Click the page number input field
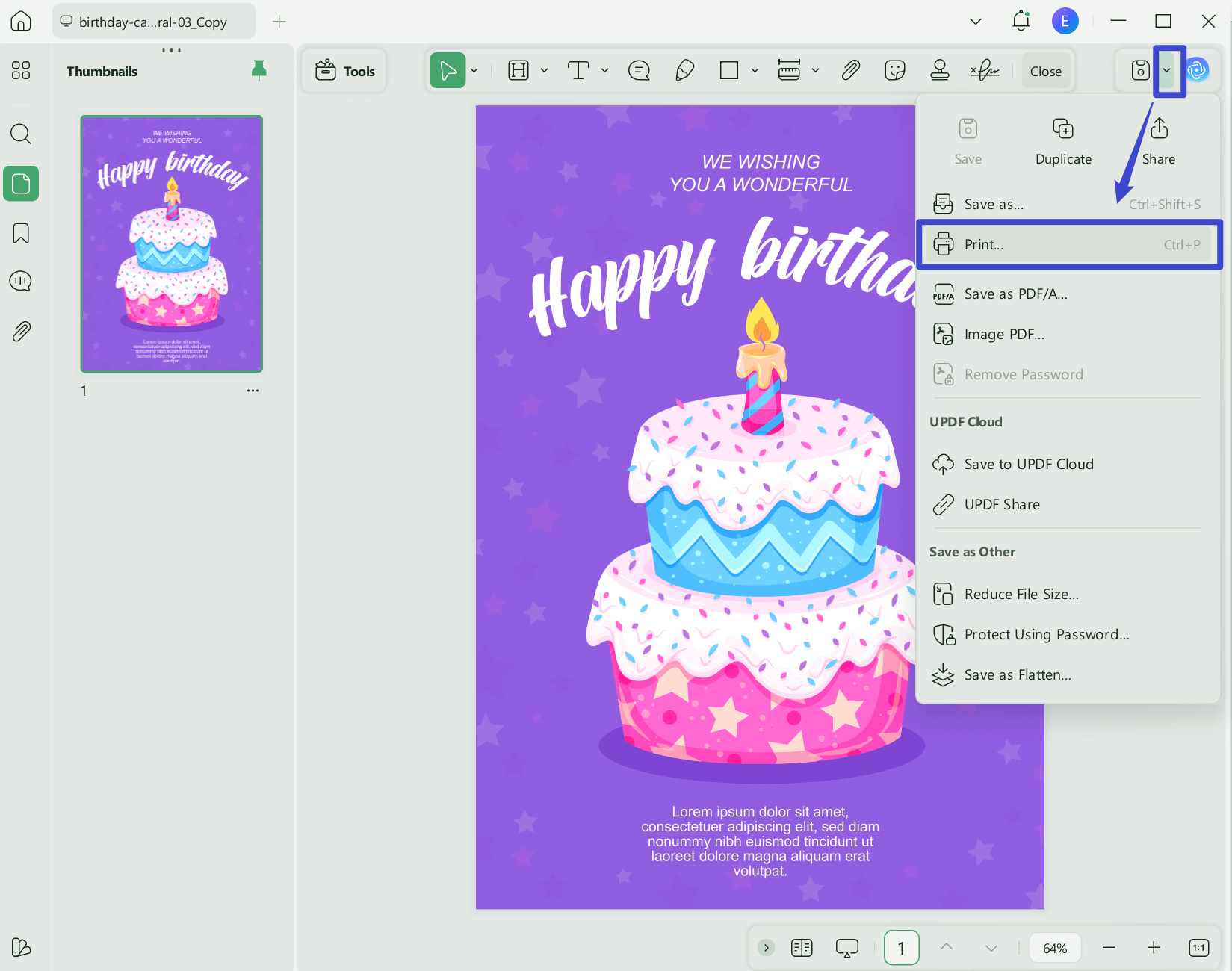The image size is (1232, 971). pos(902,948)
